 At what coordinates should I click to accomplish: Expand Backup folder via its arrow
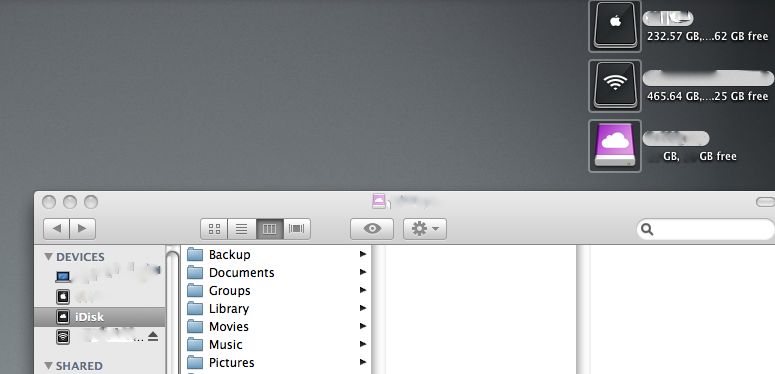tap(363, 254)
